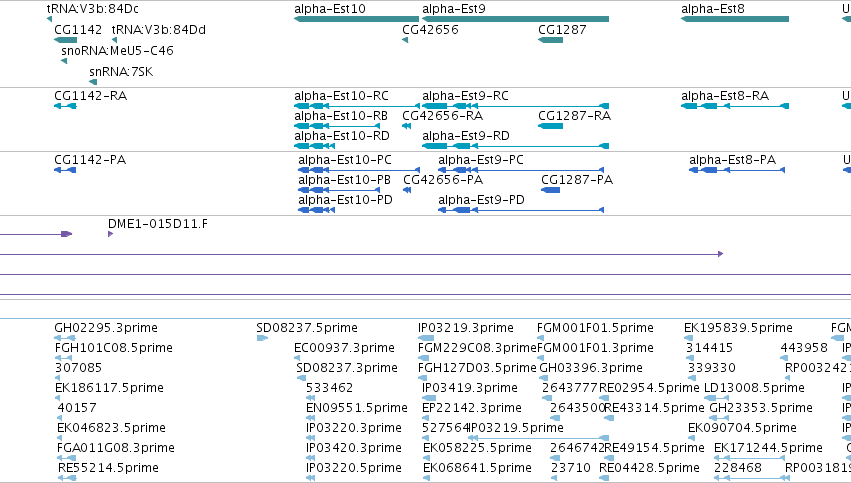This screenshot has width=851, height=483.
Task: Click the CG1142 gene glyph
Action: [66, 40]
